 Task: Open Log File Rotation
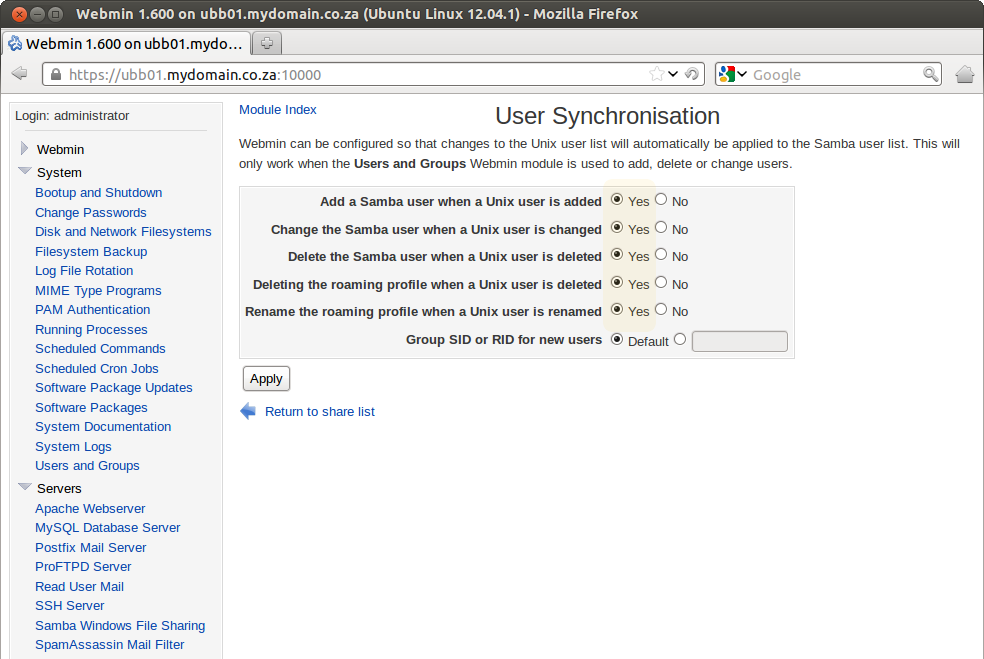[84, 271]
